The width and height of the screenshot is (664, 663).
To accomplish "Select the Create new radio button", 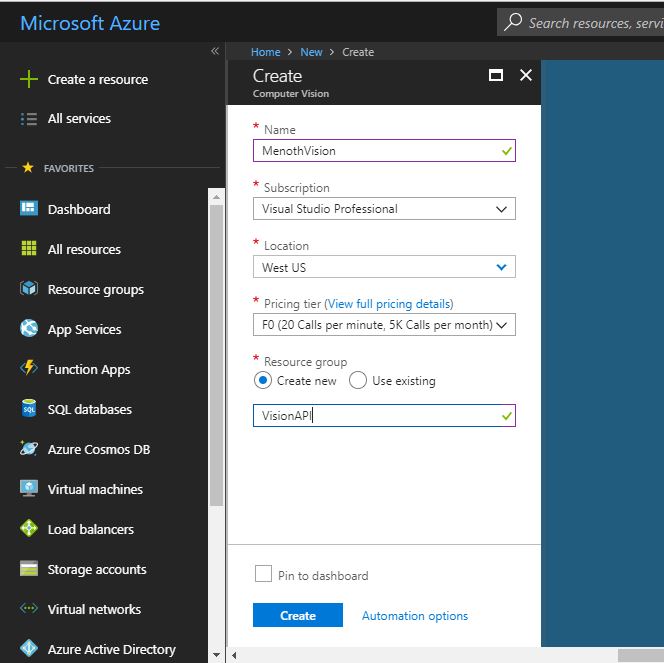I will (263, 381).
